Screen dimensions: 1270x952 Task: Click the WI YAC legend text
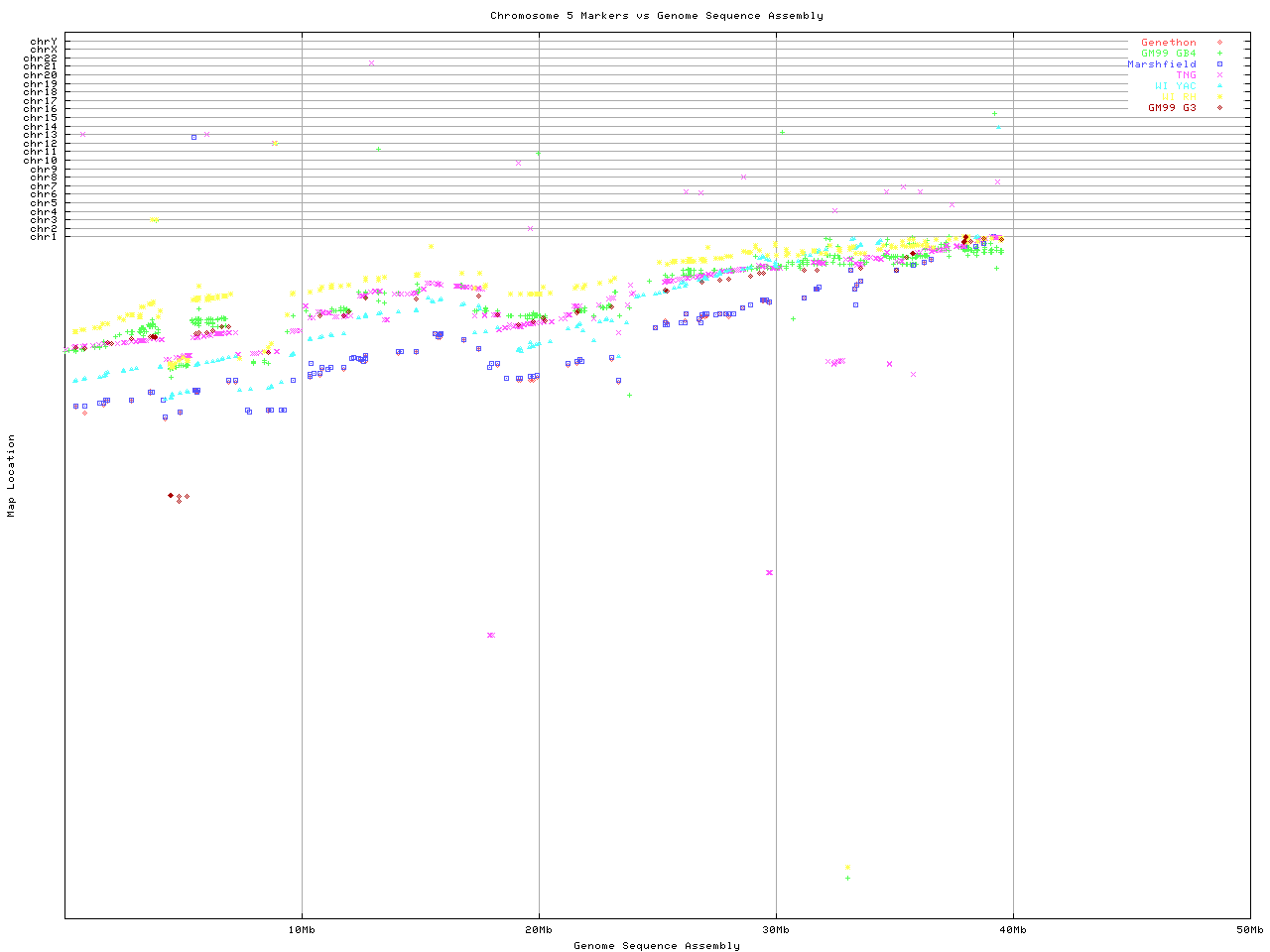tap(1175, 86)
